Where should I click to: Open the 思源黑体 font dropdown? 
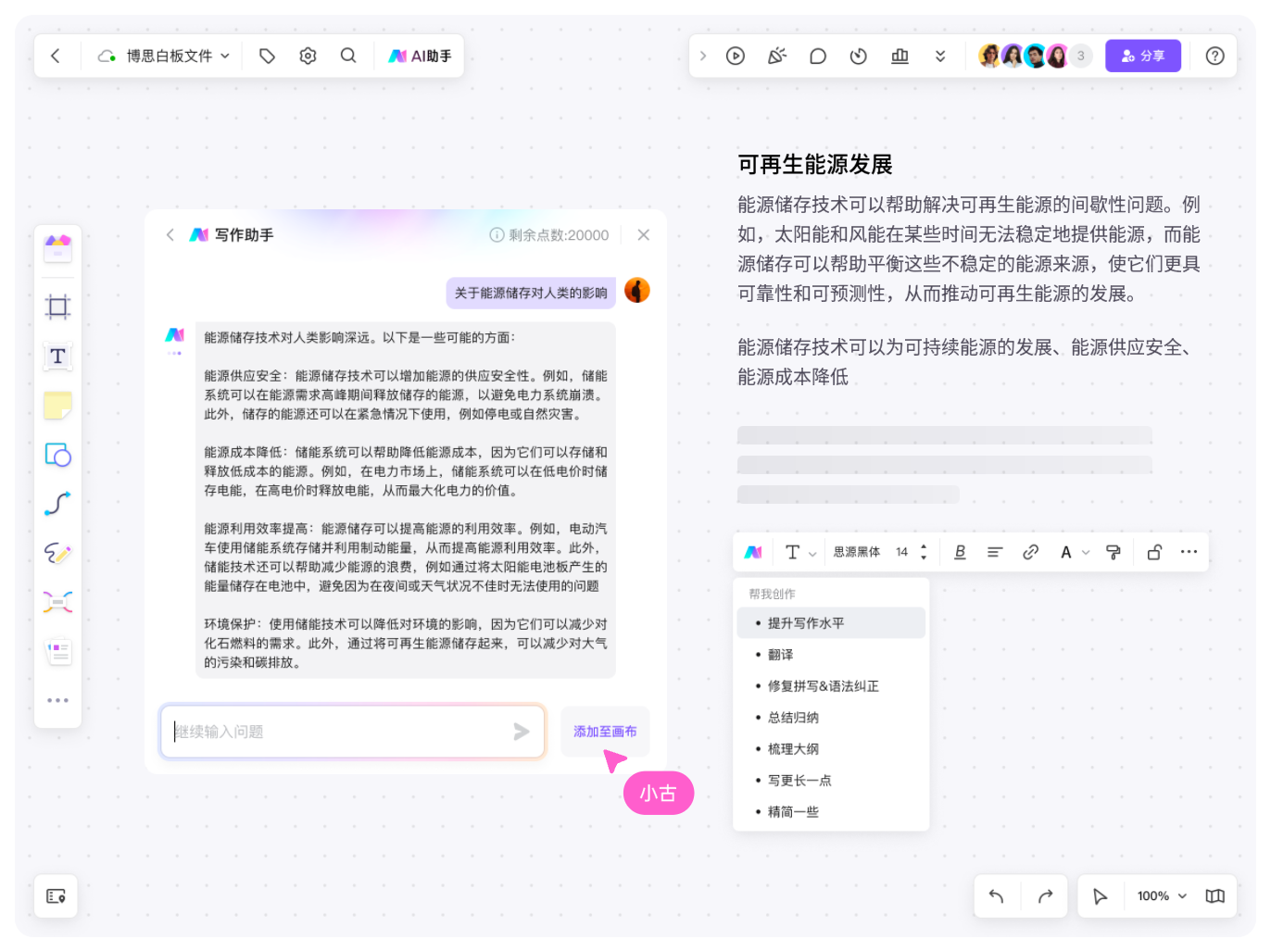(857, 552)
